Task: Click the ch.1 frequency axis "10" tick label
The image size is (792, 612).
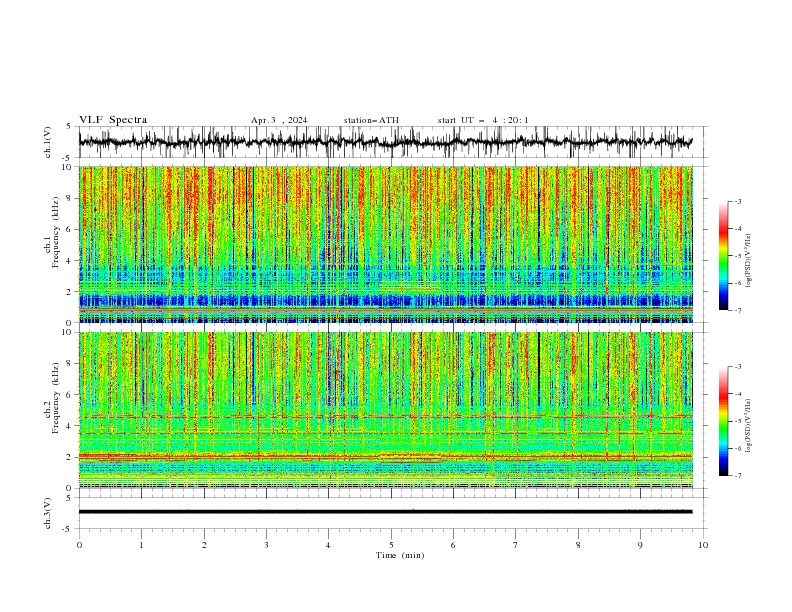Action: (x=69, y=167)
